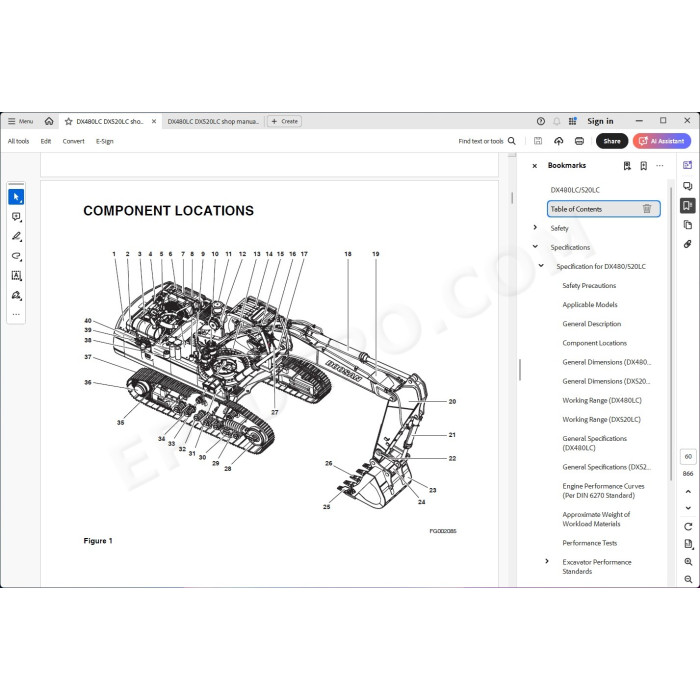This screenshot has height=700, width=700.
Task: Close the first DX480LC DX520LC tab
Action: pyautogui.click(x=154, y=121)
